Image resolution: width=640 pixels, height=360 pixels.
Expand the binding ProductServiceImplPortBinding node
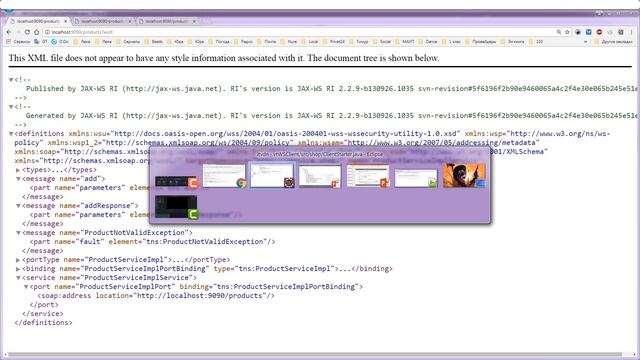click(x=18, y=269)
